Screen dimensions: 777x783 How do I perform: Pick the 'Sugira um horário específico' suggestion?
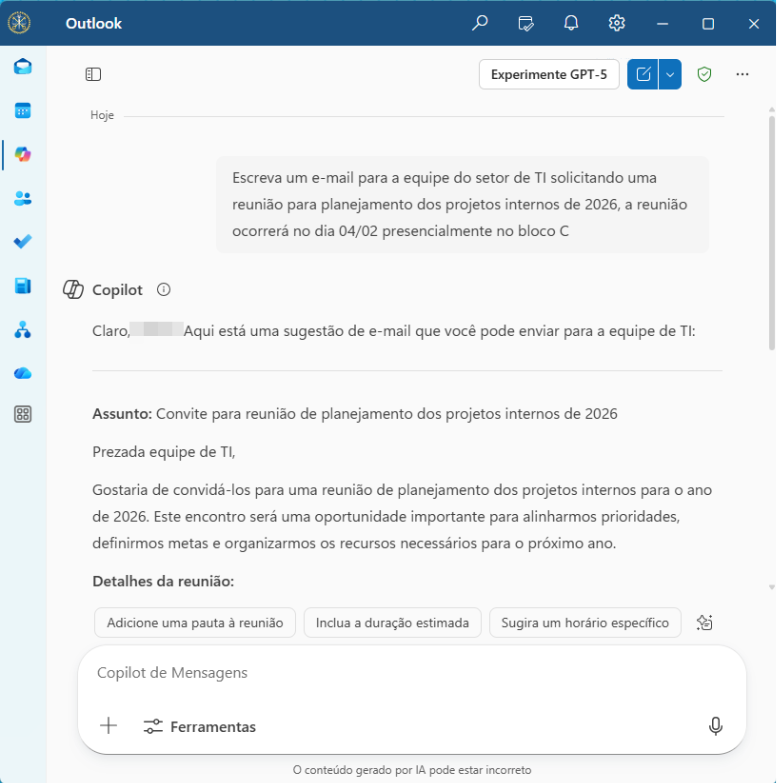585,622
